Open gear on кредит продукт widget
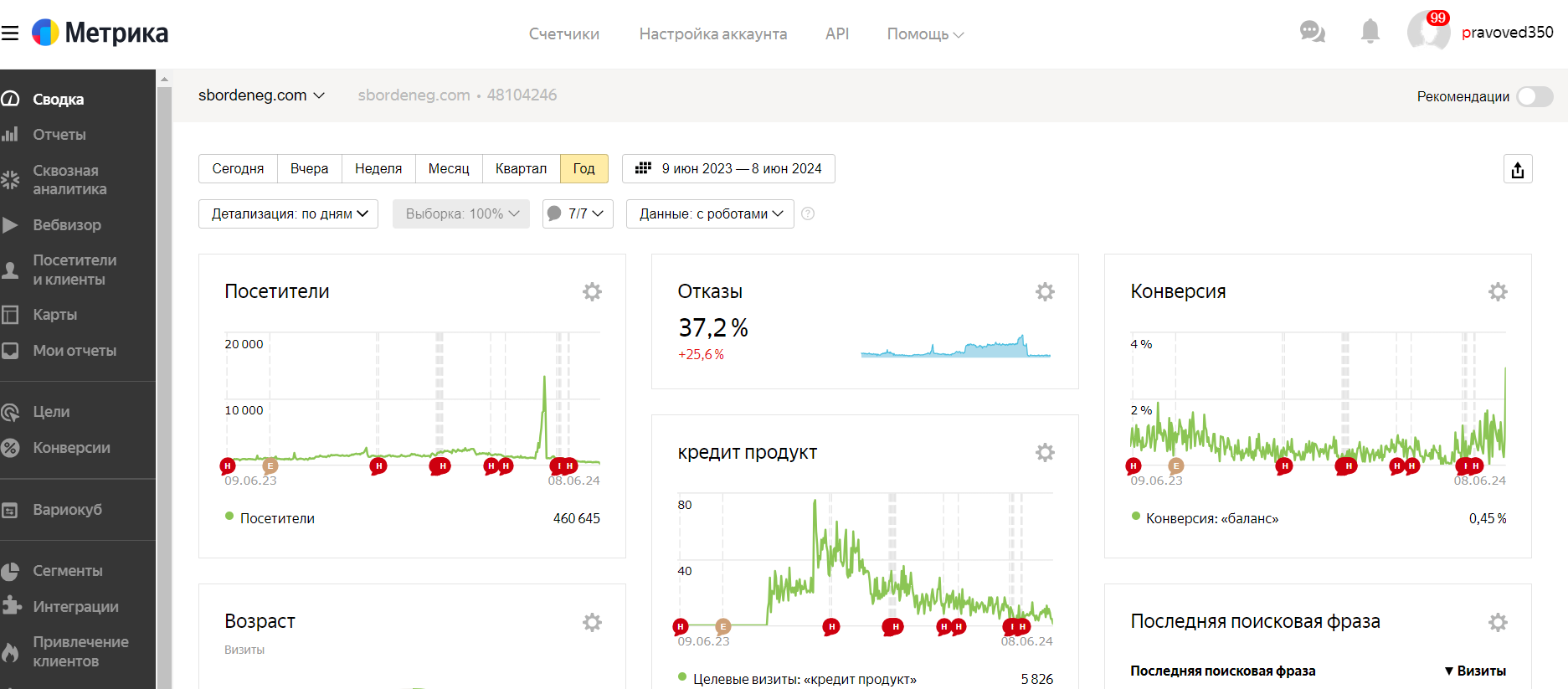 pyautogui.click(x=1045, y=452)
